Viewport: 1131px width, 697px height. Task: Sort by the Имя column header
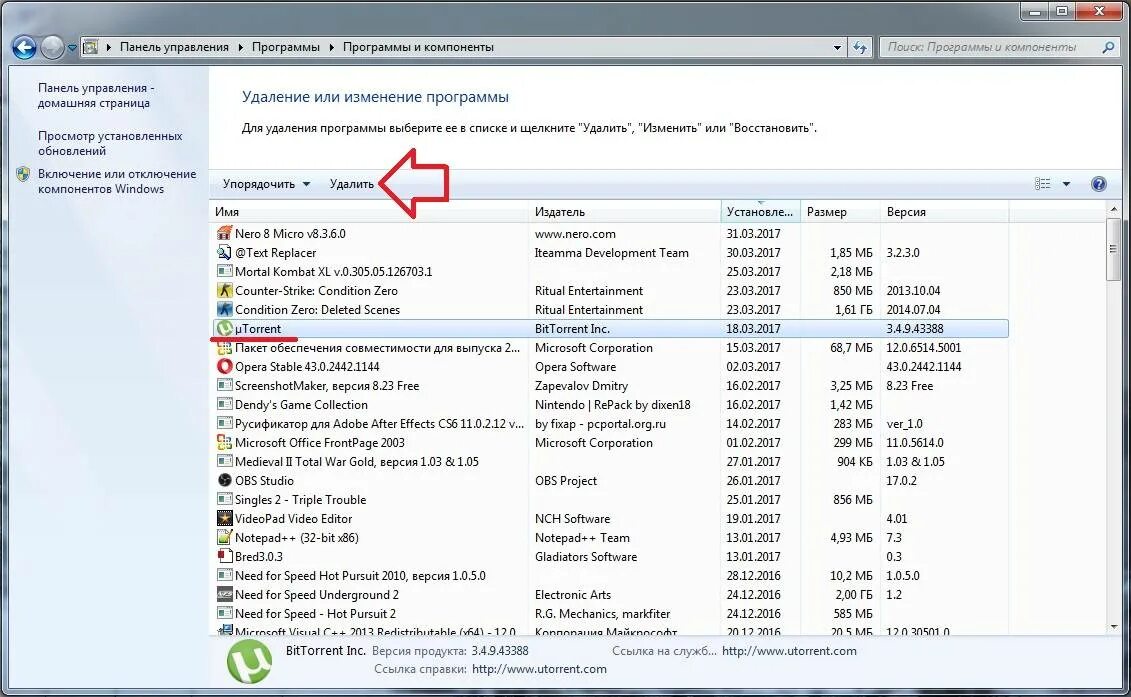pyautogui.click(x=369, y=212)
